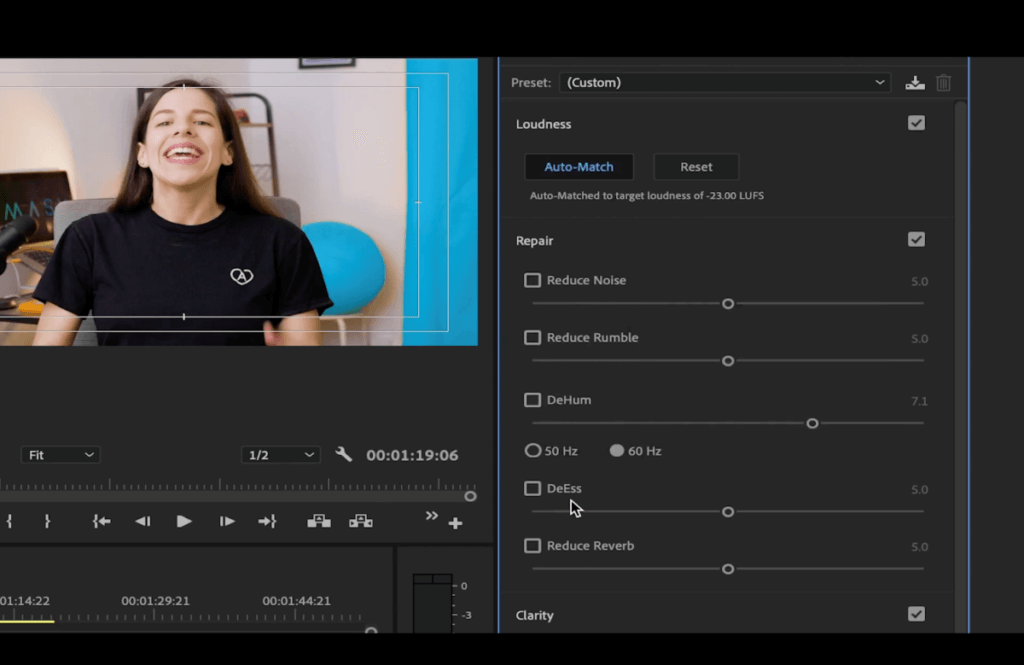The image size is (1024, 665).
Task: Click the timecode display field
Action: [x=413, y=454]
